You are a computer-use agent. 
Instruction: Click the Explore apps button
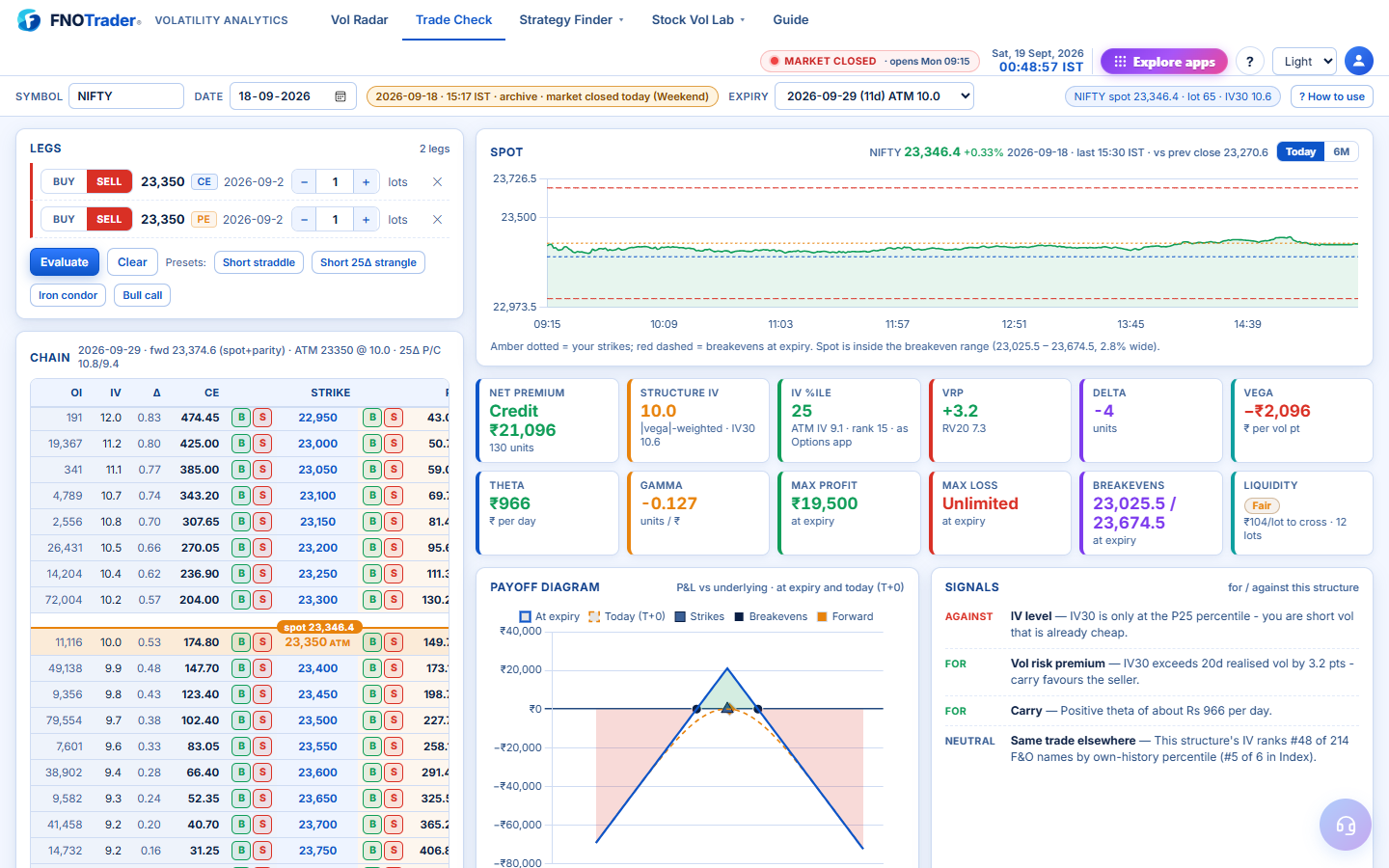[1164, 62]
